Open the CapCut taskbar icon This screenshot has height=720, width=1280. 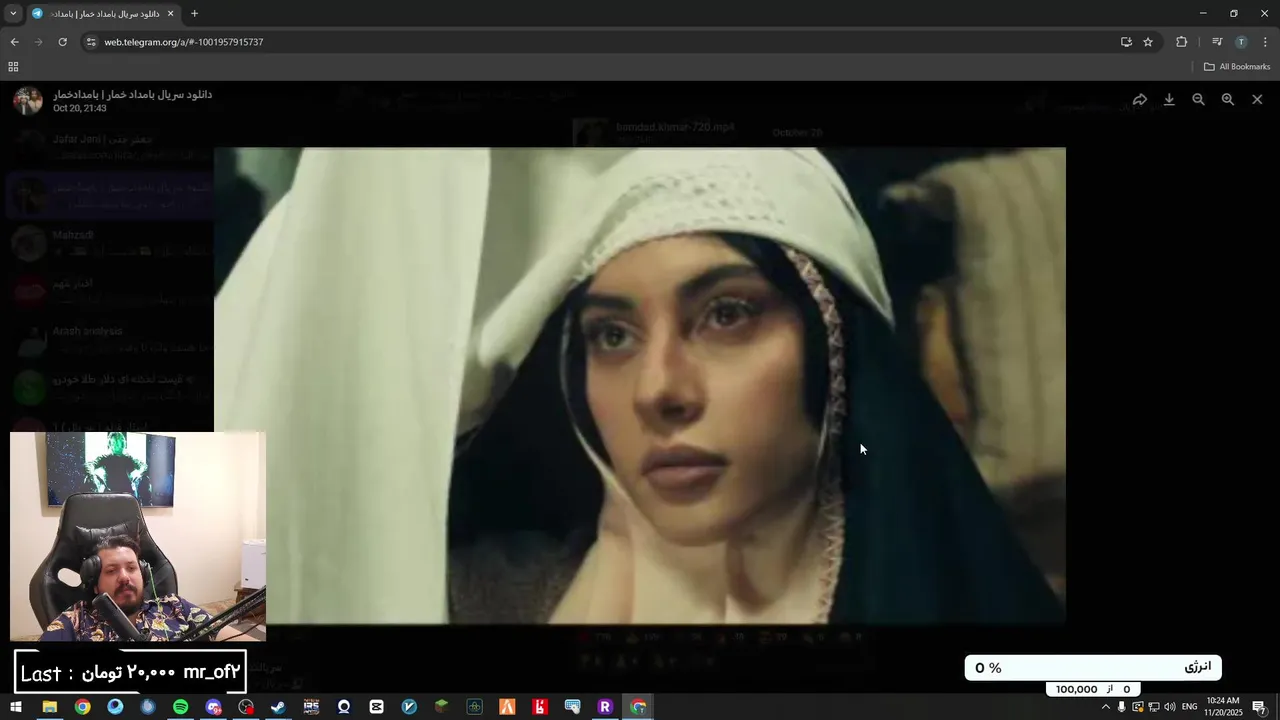pos(376,707)
